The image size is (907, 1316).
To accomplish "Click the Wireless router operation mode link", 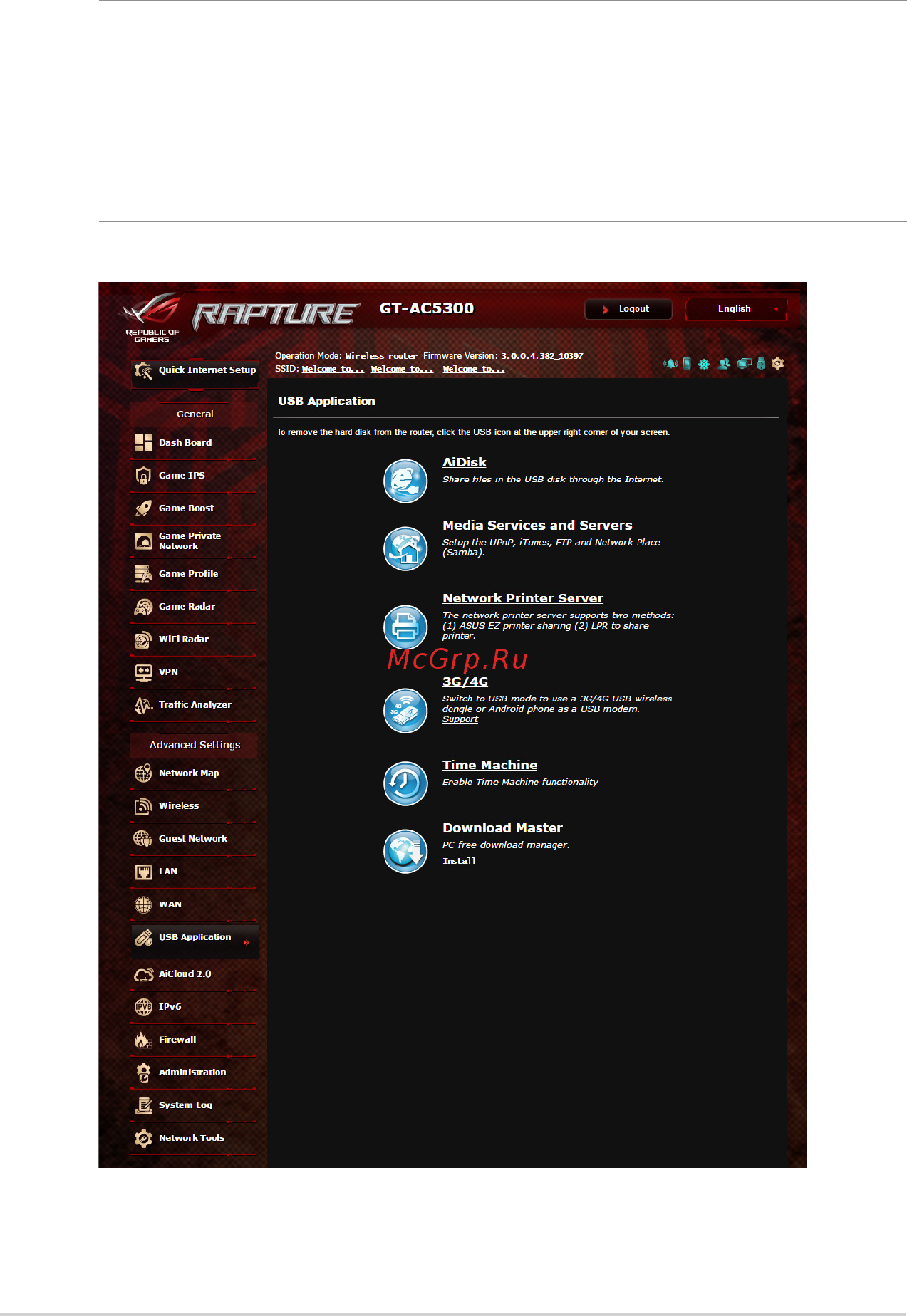I will coord(381,356).
